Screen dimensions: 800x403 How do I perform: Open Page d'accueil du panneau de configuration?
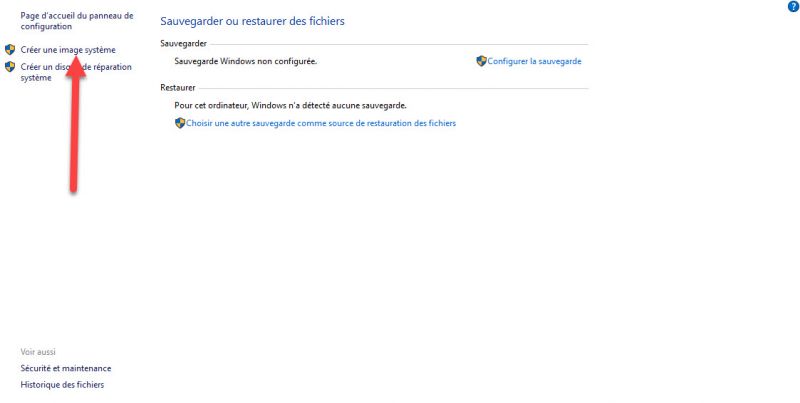click(77, 21)
